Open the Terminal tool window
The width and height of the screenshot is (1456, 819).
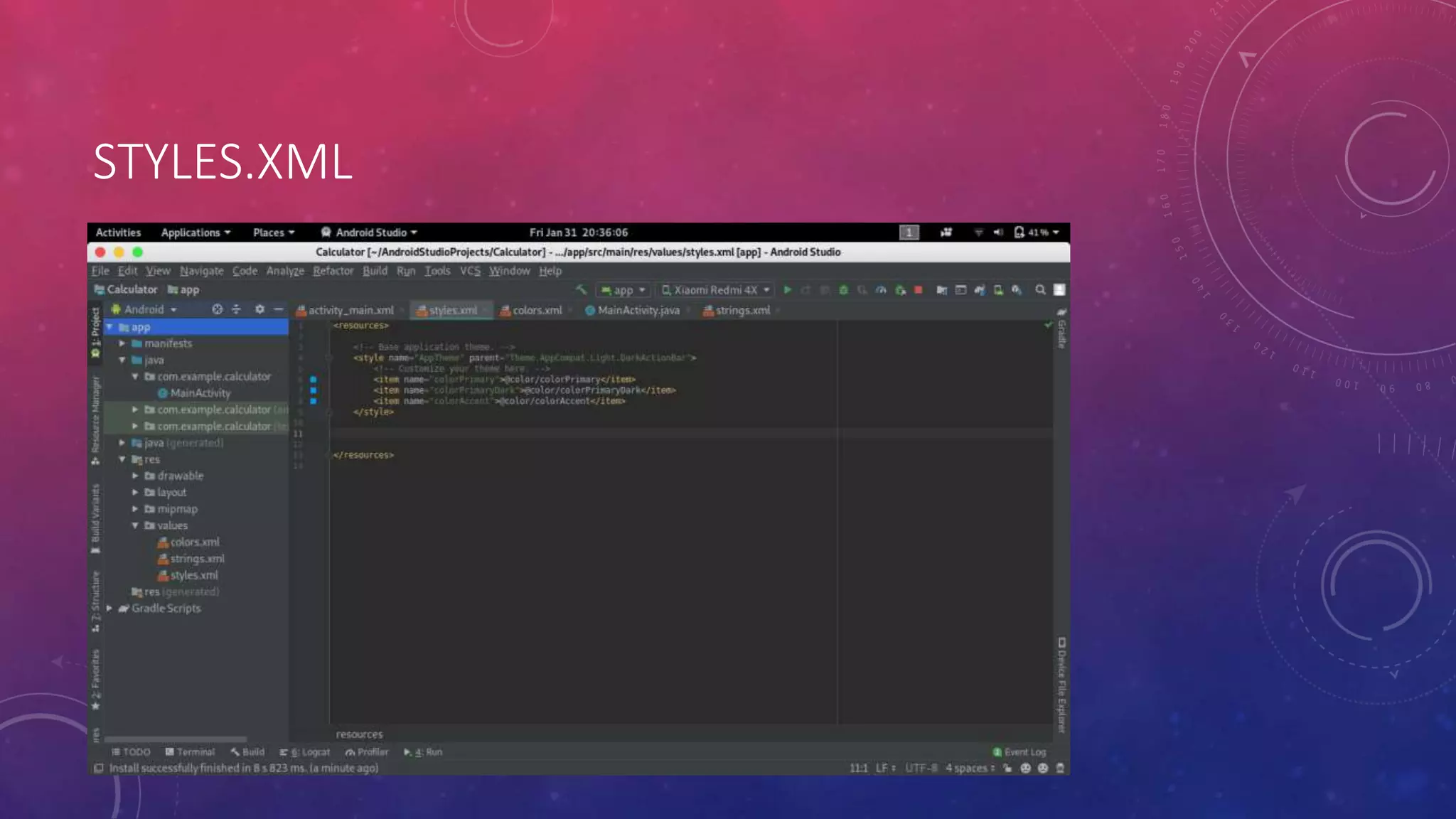190,752
